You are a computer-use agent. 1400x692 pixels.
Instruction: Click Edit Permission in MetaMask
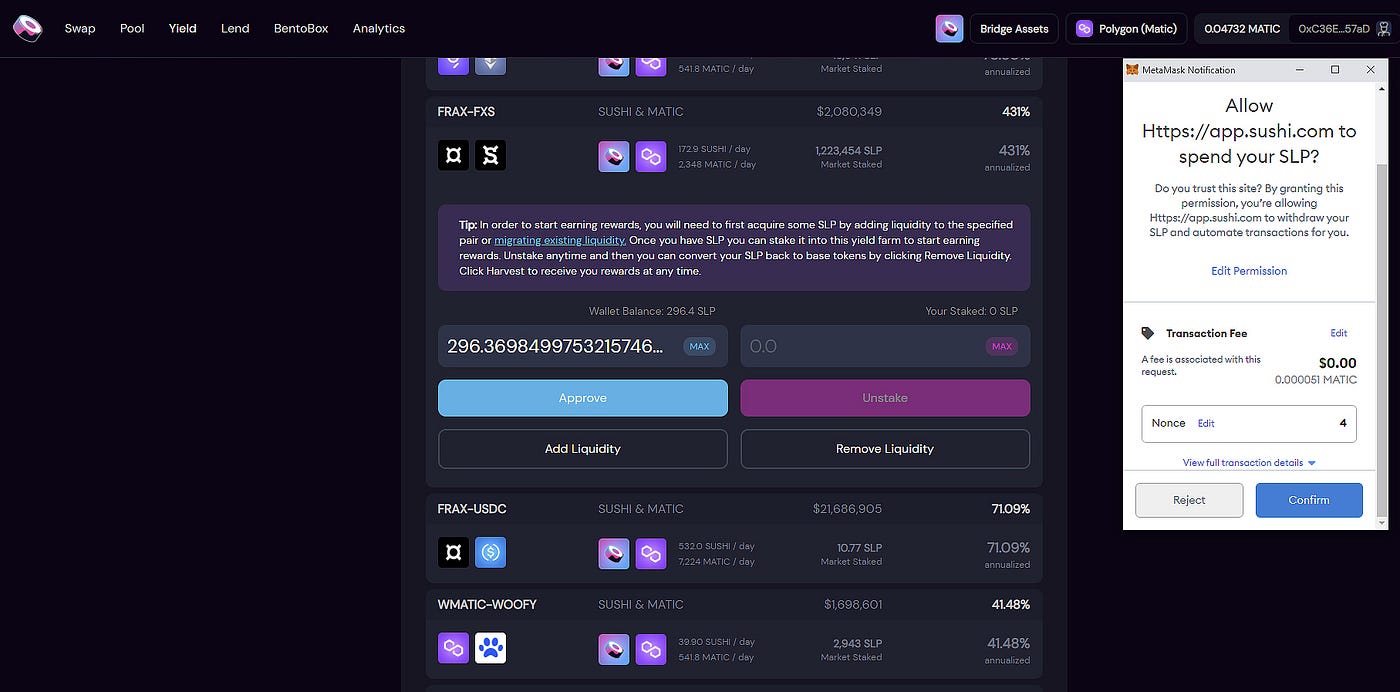(1249, 271)
